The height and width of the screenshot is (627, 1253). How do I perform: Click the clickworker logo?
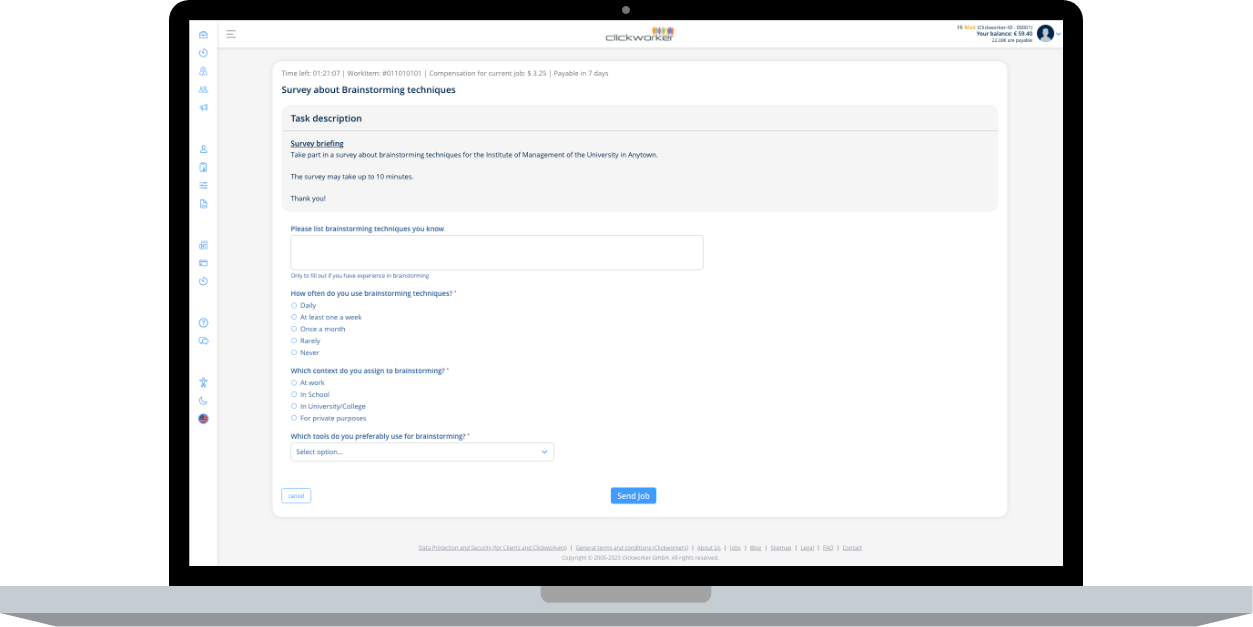(640, 34)
